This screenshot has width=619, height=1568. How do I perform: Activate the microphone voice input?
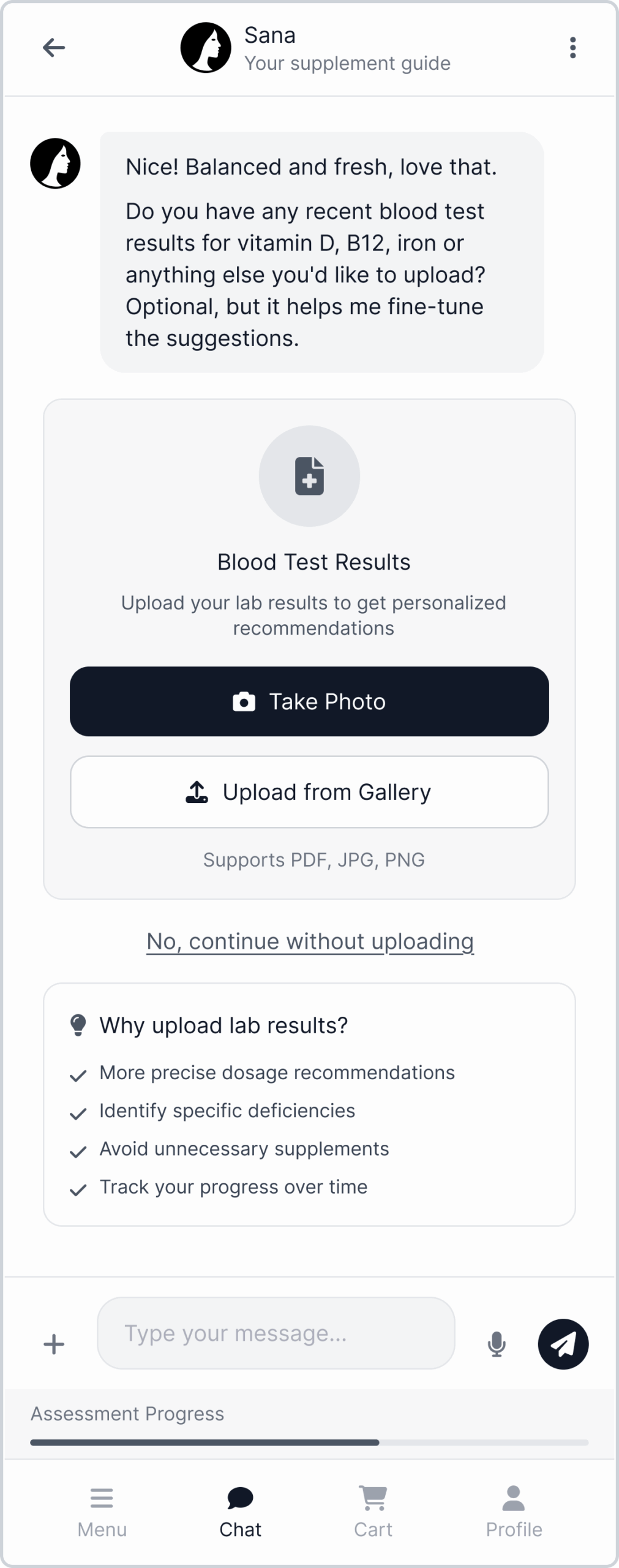coord(497,1344)
